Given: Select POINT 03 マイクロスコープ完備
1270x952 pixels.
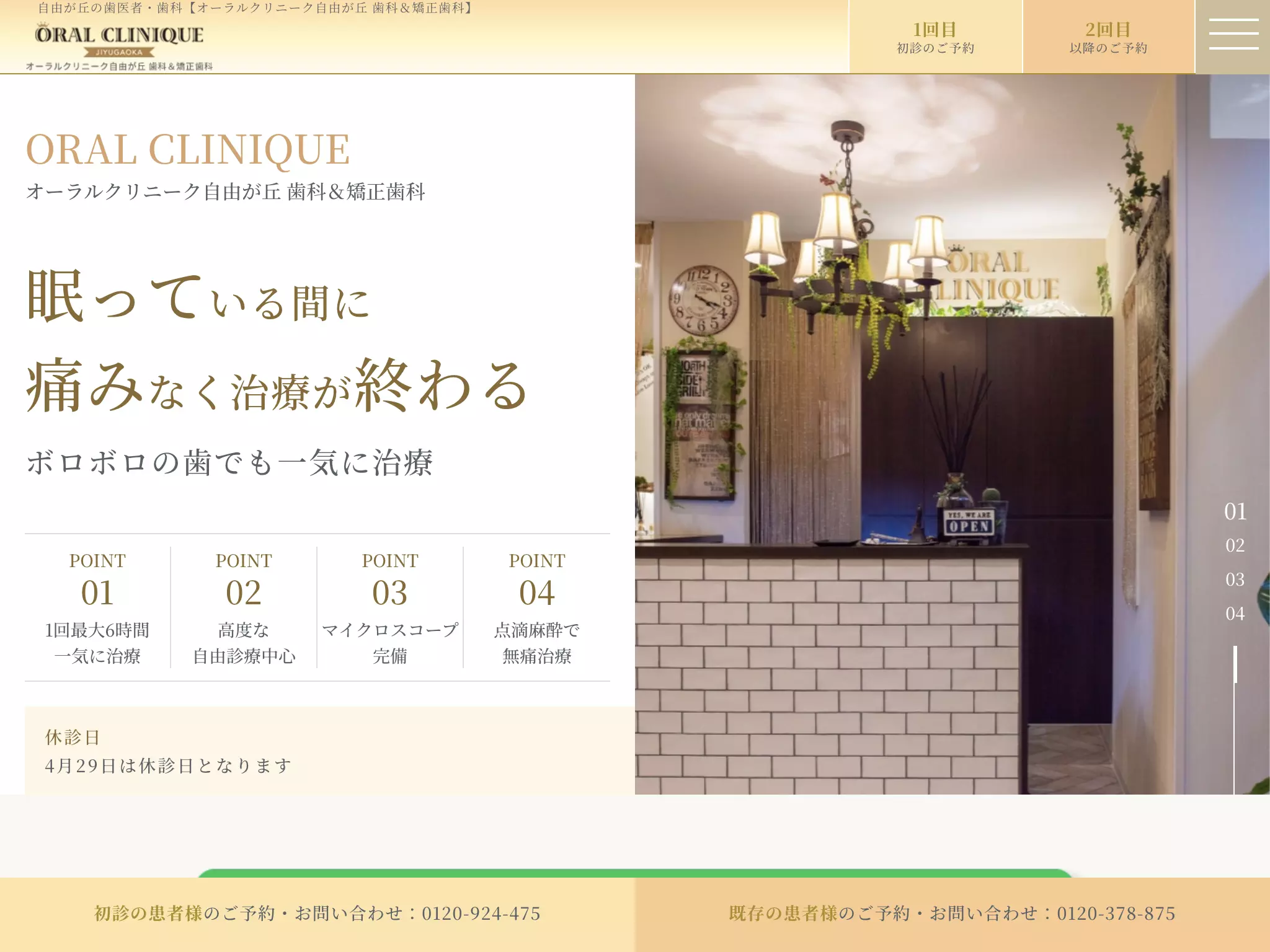Looking at the screenshot, I should [x=390, y=607].
